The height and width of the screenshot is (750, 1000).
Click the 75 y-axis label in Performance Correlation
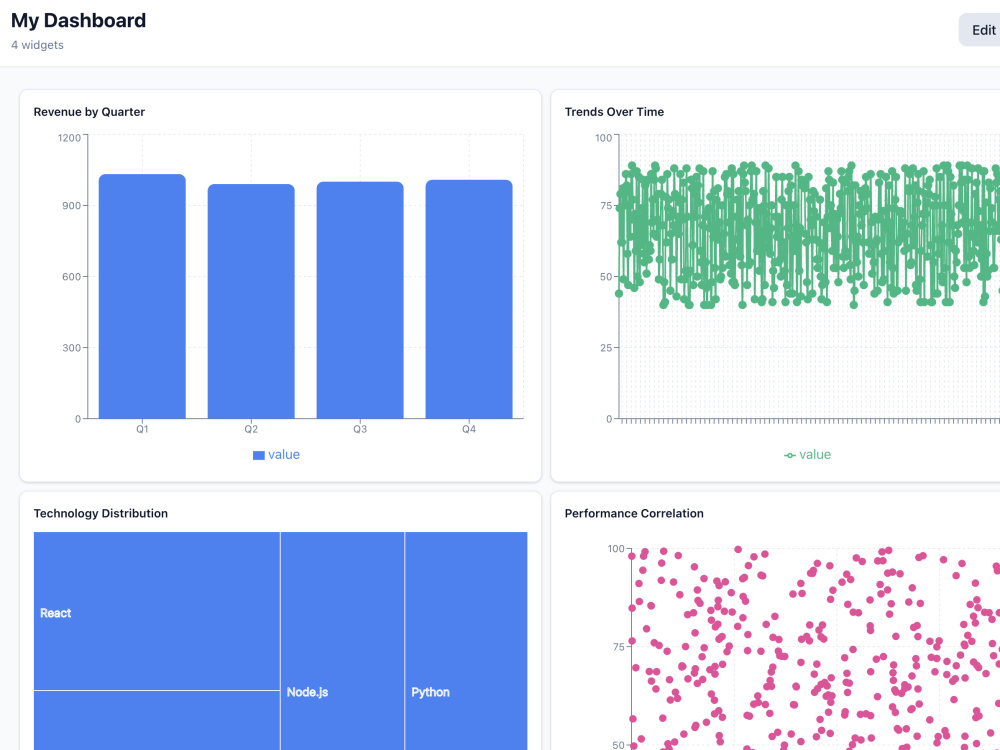tap(619, 647)
